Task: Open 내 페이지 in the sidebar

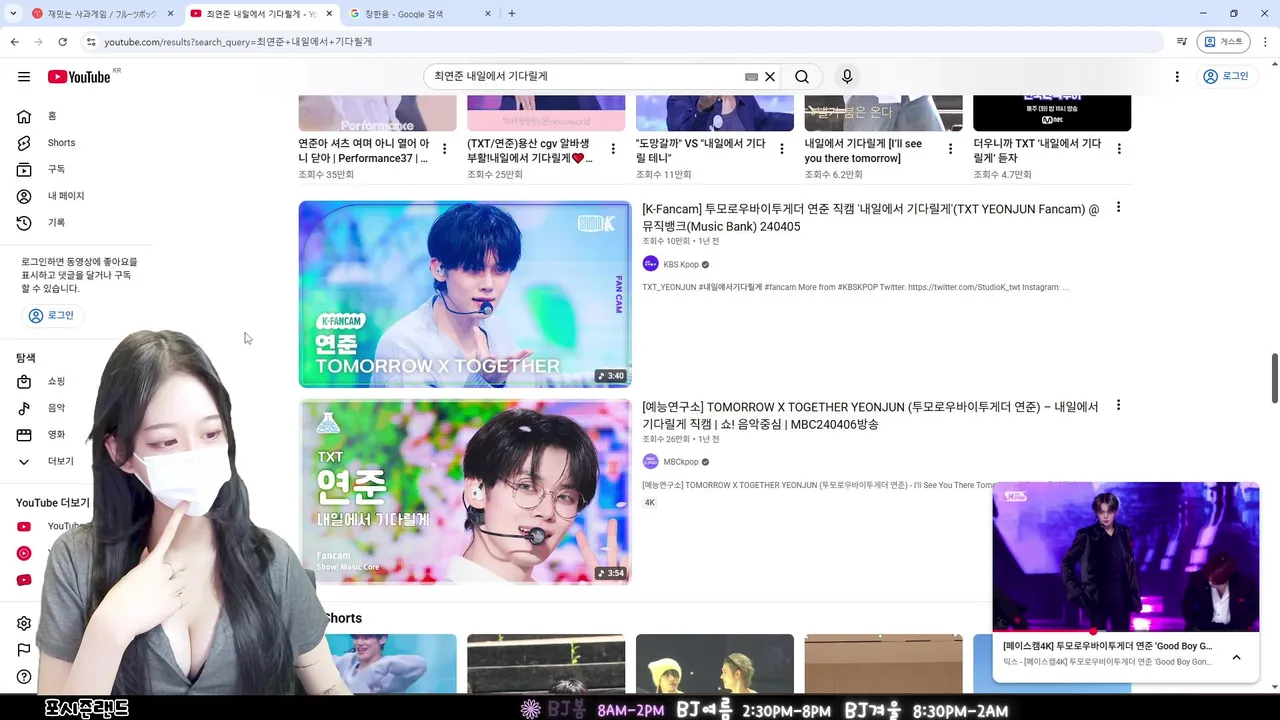Action: click(x=66, y=196)
